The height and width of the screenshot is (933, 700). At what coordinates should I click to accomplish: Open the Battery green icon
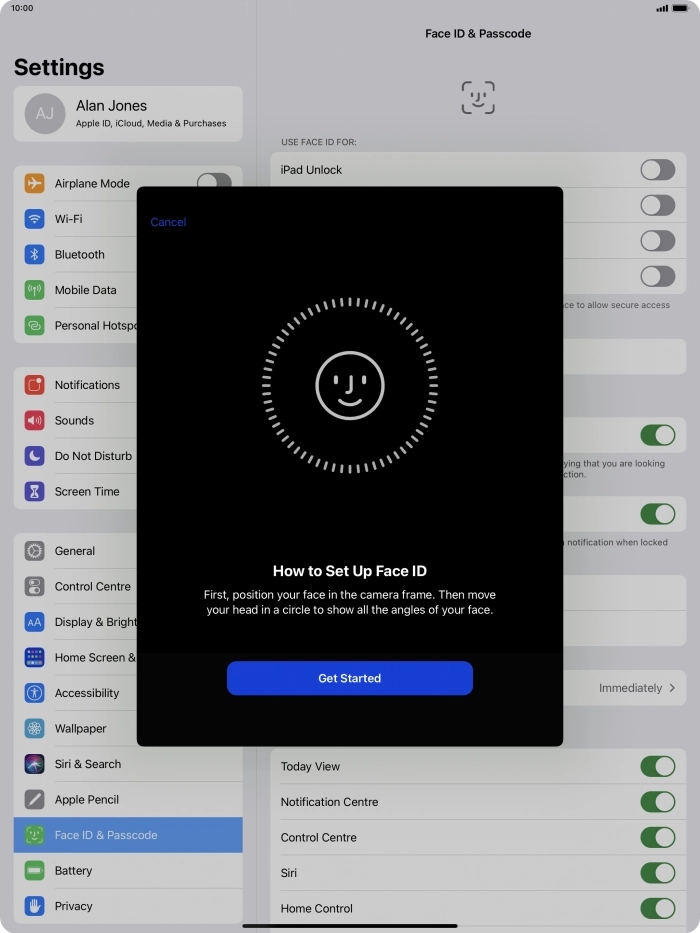point(35,871)
